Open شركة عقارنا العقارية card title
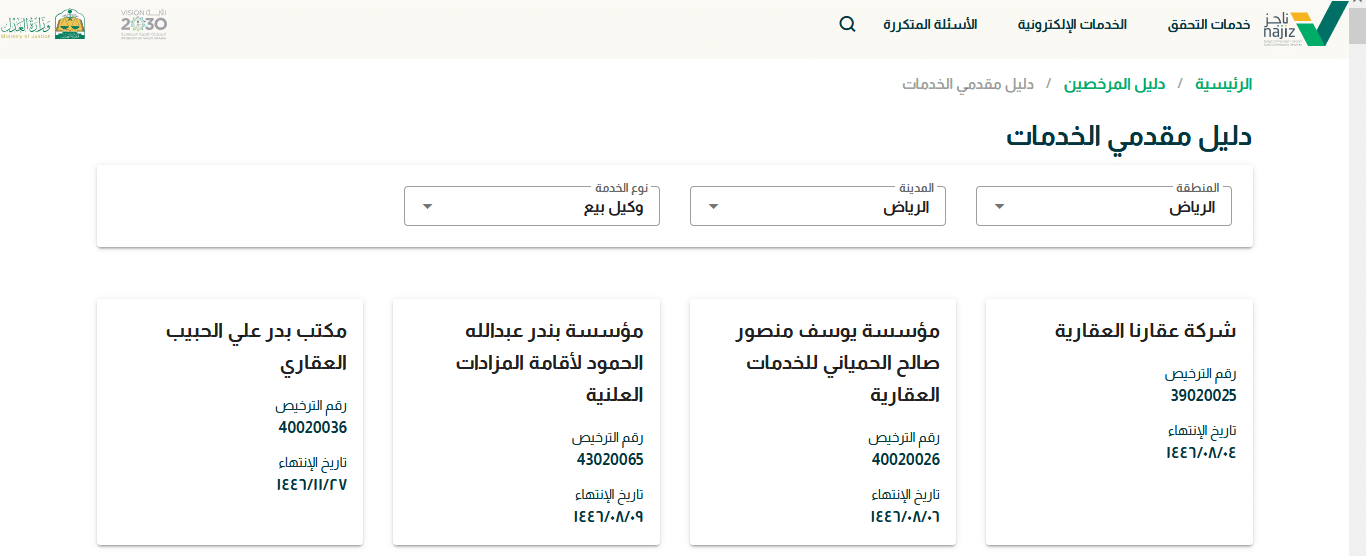The image size is (1366, 556). (x=1146, y=331)
